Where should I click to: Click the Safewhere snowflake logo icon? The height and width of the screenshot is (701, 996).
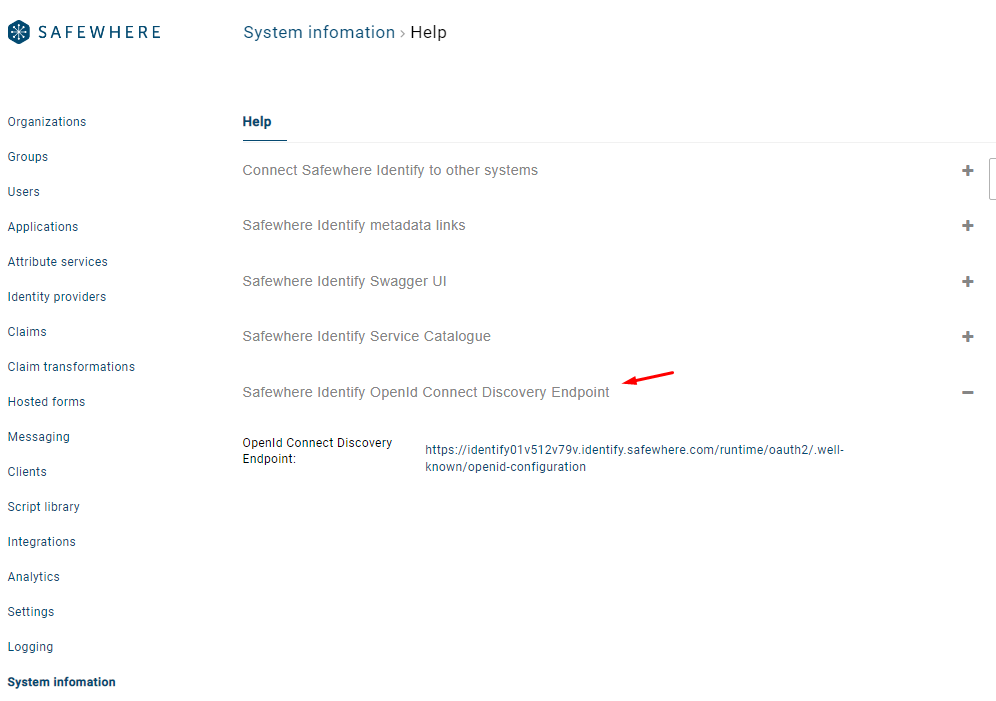19,32
